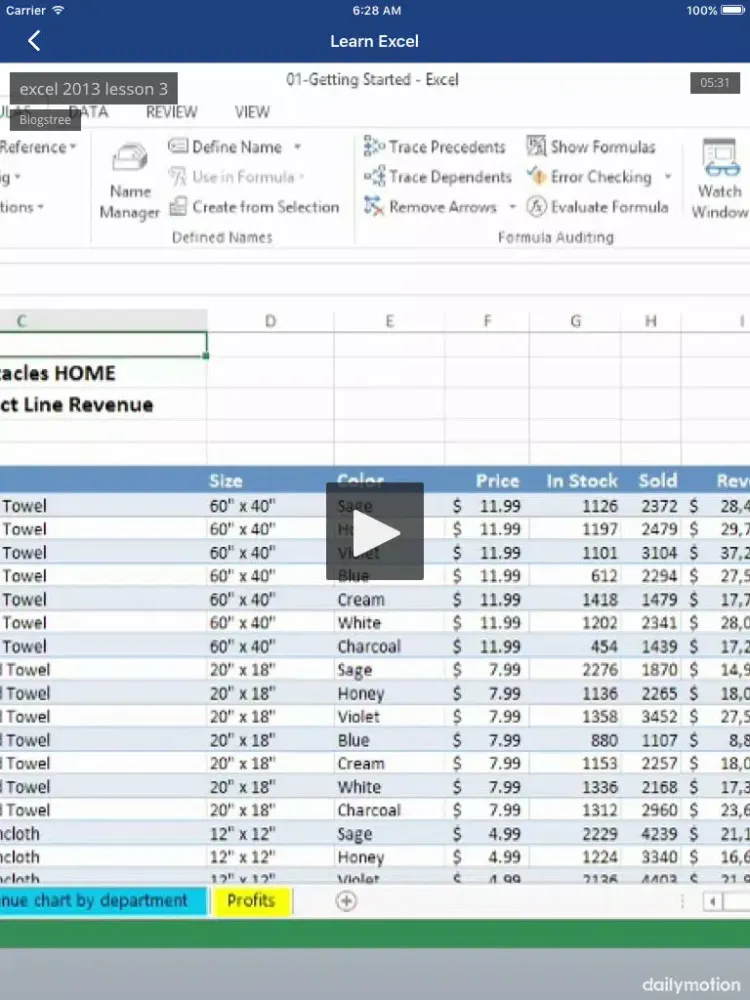Click the In Stock table header
This screenshot has height=1000, width=750.
pyautogui.click(x=582, y=481)
